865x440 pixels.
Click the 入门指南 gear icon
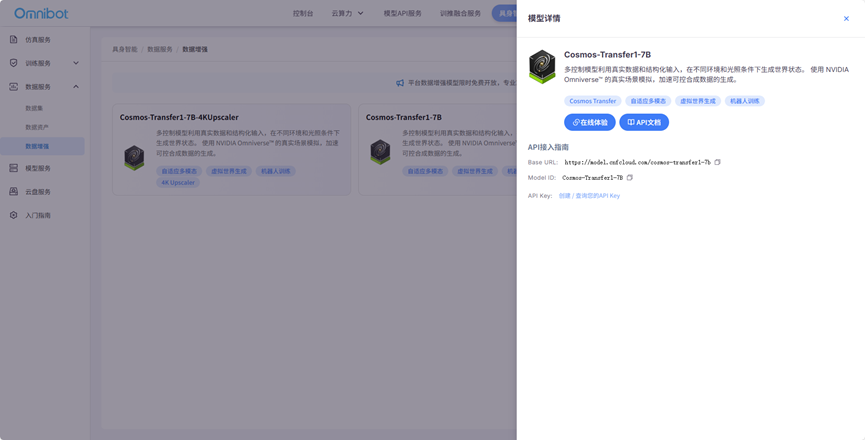pyautogui.click(x=14, y=215)
